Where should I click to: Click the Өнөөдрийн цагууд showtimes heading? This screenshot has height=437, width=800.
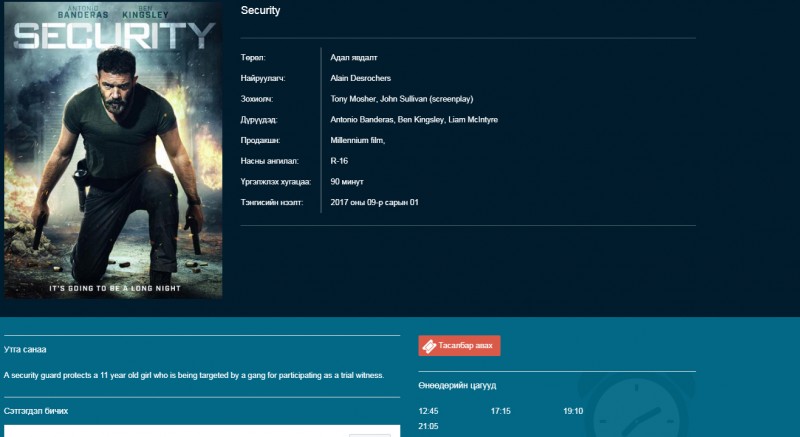pyautogui.click(x=457, y=385)
